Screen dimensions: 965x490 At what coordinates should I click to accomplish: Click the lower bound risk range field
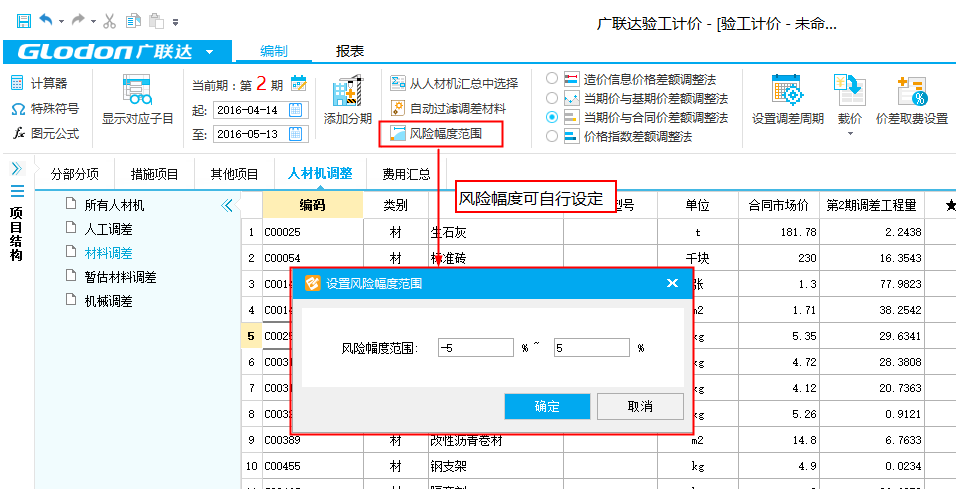(x=475, y=348)
